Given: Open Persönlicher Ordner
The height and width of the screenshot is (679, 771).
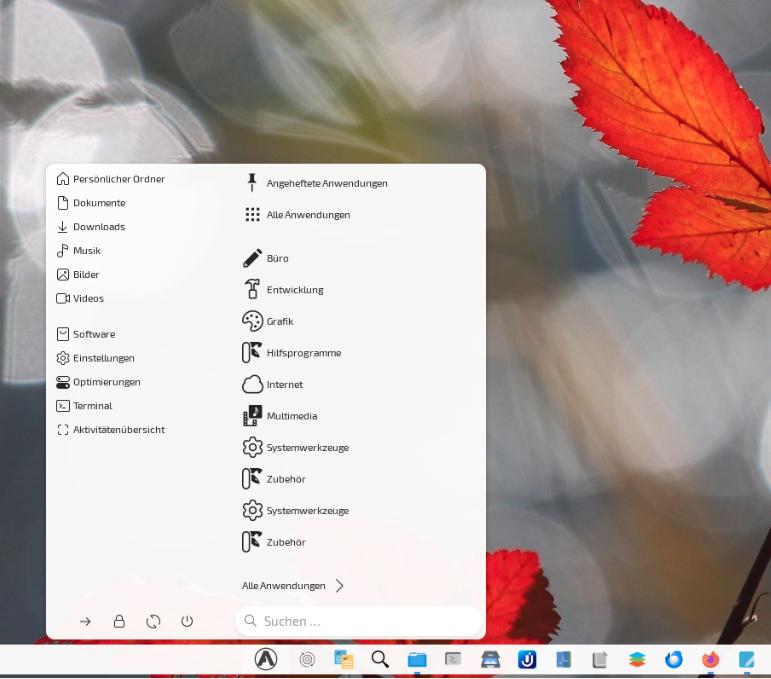Looking at the screenshot, I should (x=118, y=179).
